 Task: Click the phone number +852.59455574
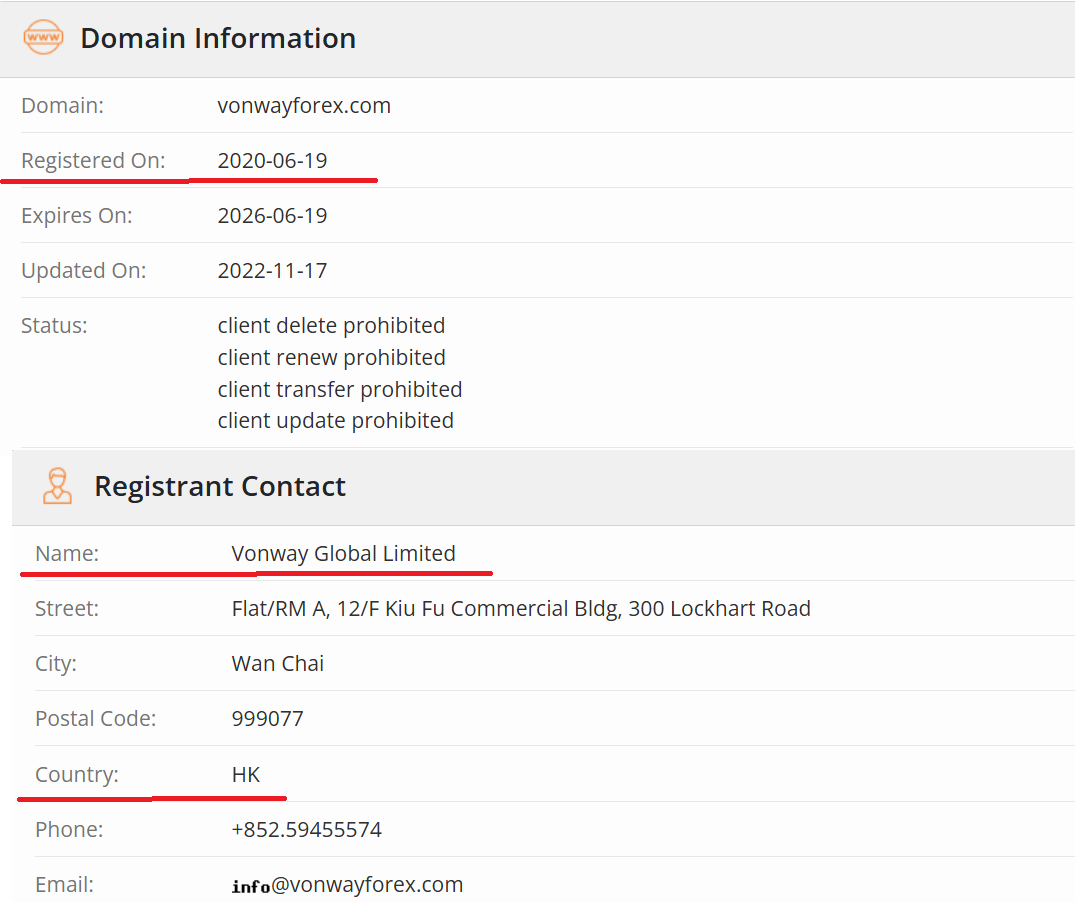306,829
